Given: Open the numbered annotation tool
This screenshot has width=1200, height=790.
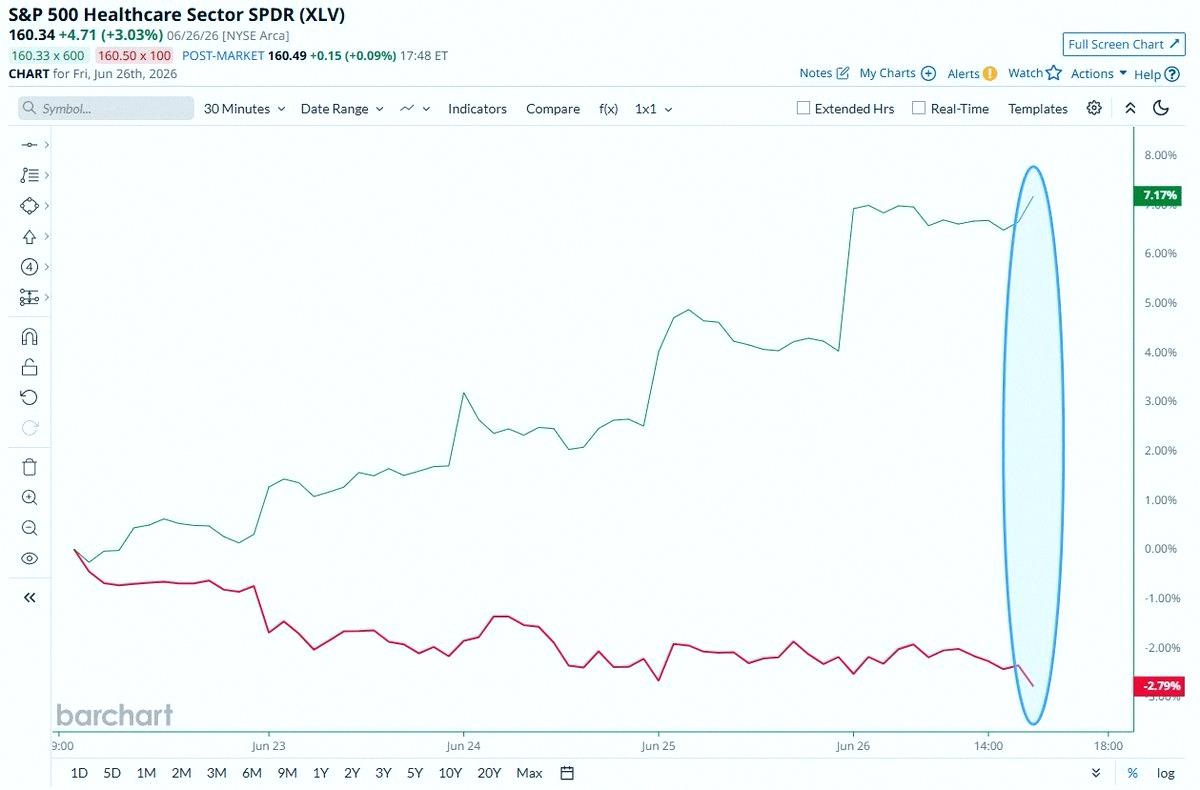Looking at the screenshot, I should (x=29, y=267).
